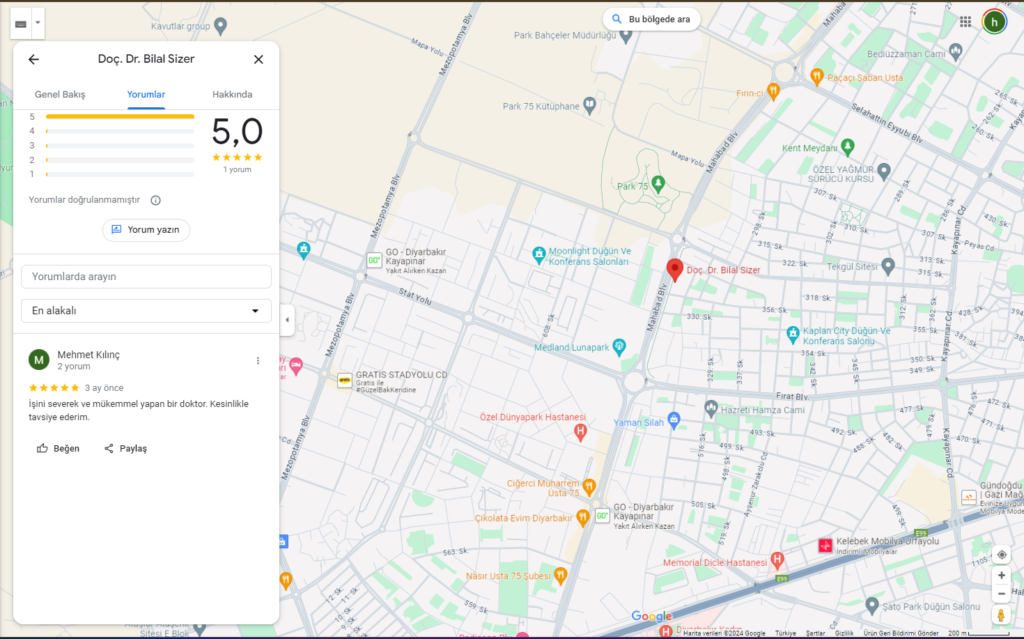The width and height of the screenshot is (1024, 639).
Task: Click the Paçacı Şaban Usta restaurant pin
Action: 816,76
